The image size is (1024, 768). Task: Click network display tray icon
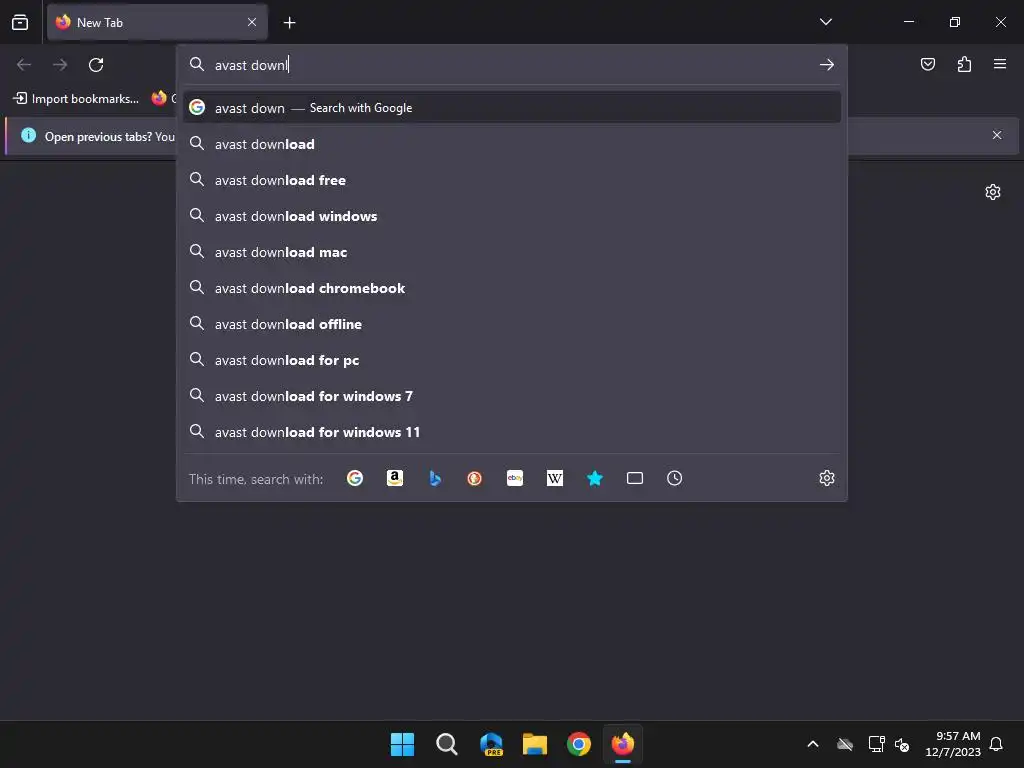876,744
